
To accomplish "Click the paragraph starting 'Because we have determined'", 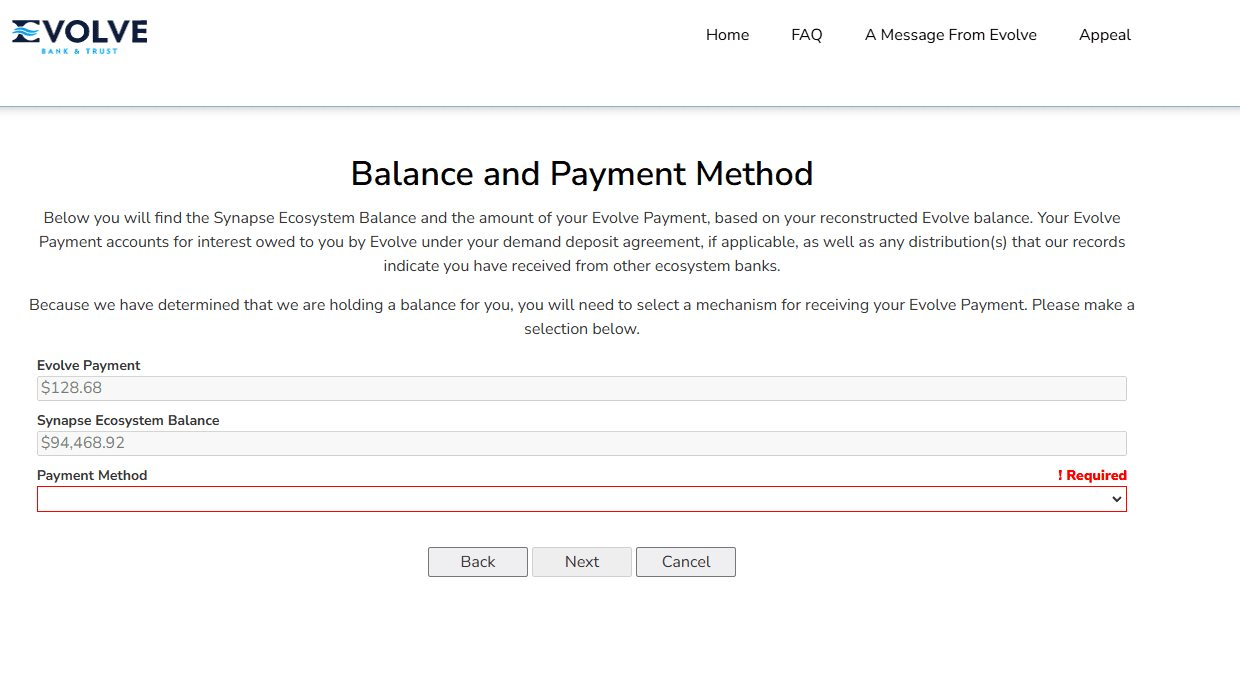I will point(582,316).
